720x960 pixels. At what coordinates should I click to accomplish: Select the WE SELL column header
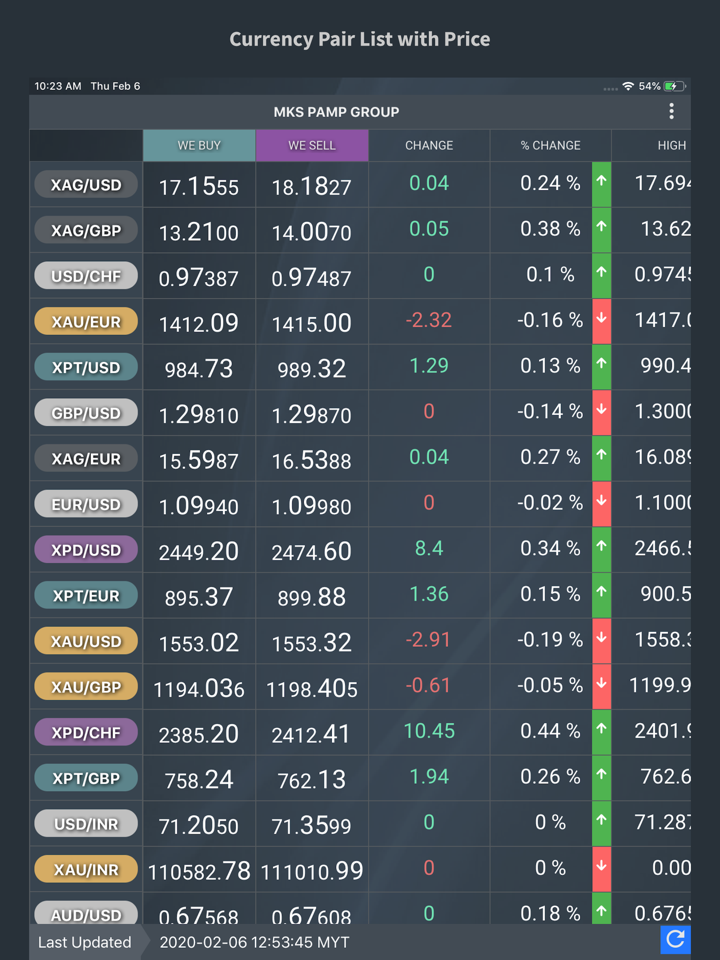click(x=312, y=146)
